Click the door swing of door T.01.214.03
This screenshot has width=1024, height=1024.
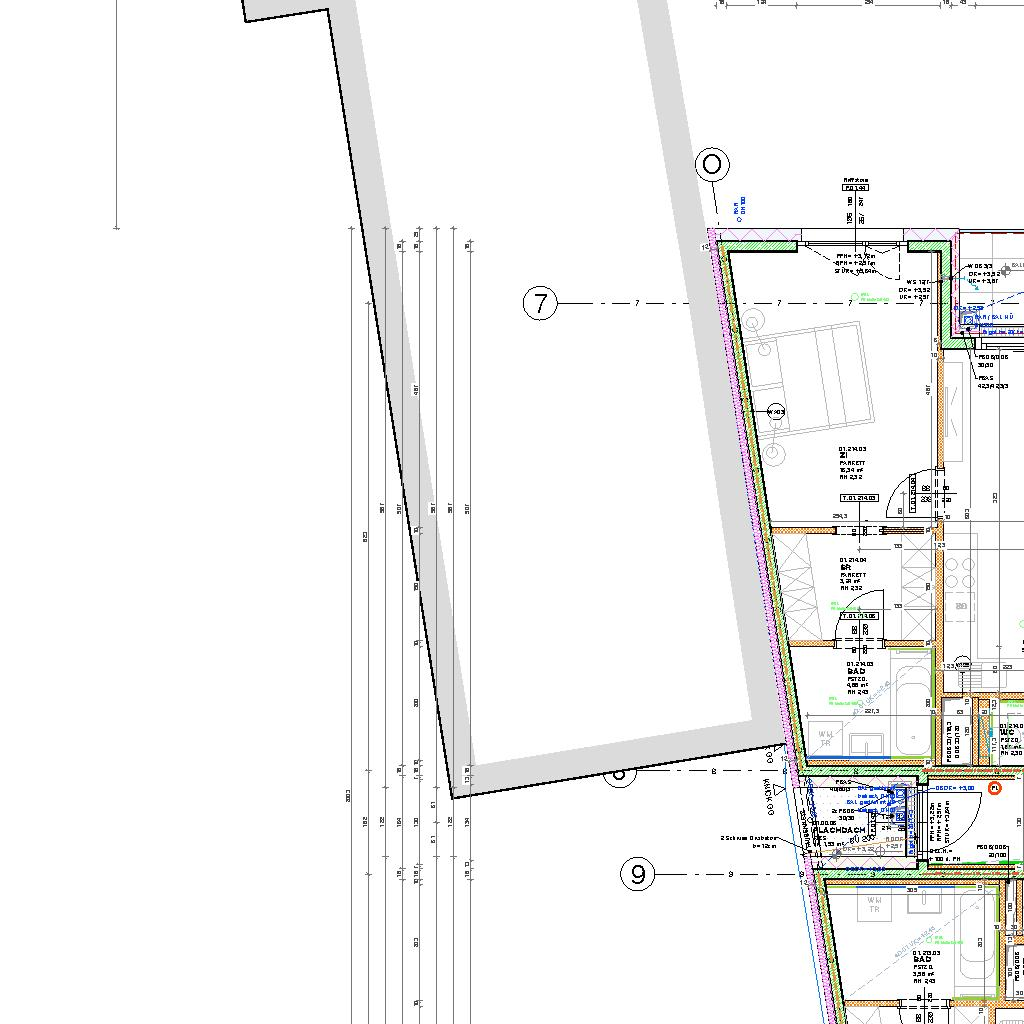912,495
